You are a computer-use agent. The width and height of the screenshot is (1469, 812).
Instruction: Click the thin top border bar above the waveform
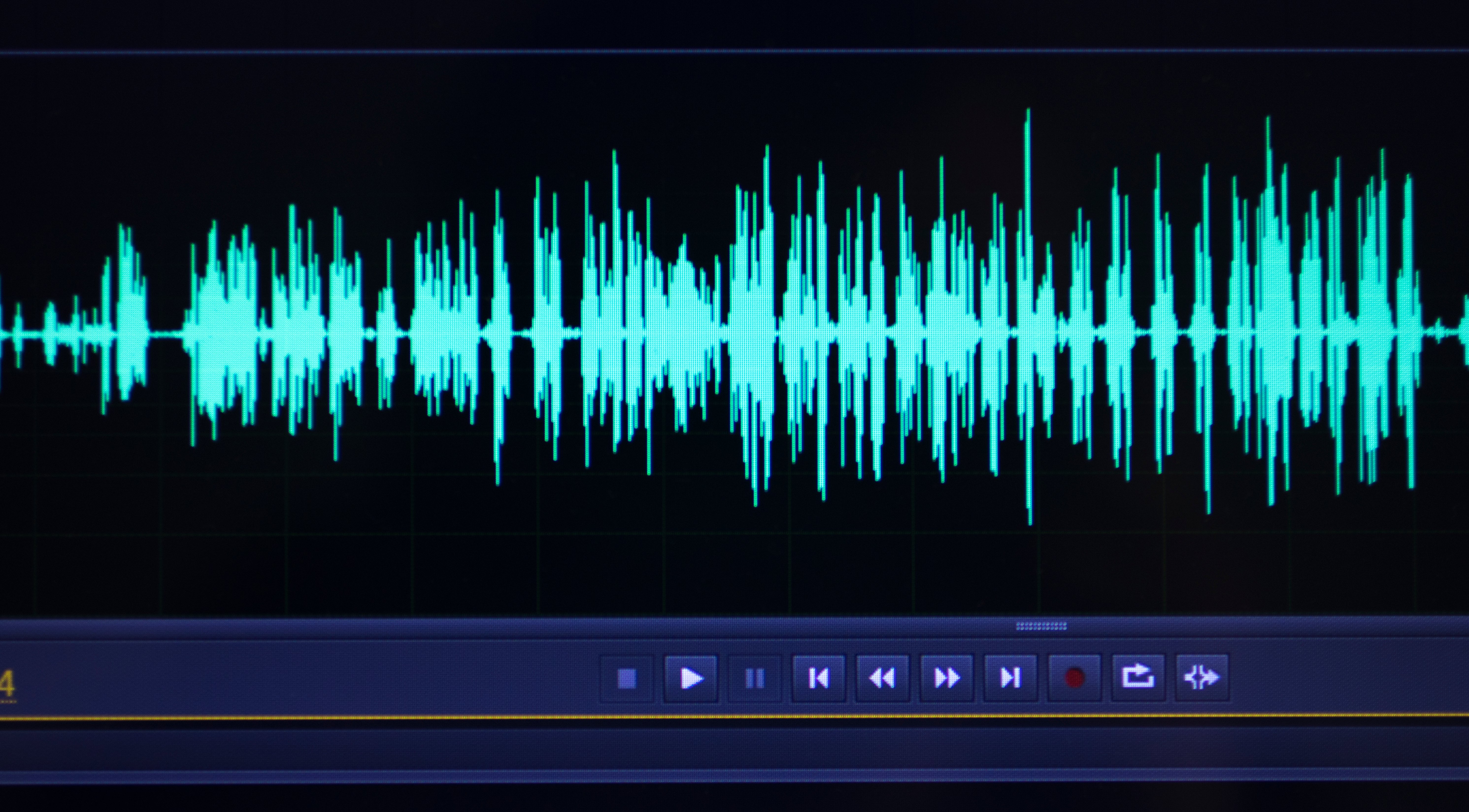[x=734, y=51]
